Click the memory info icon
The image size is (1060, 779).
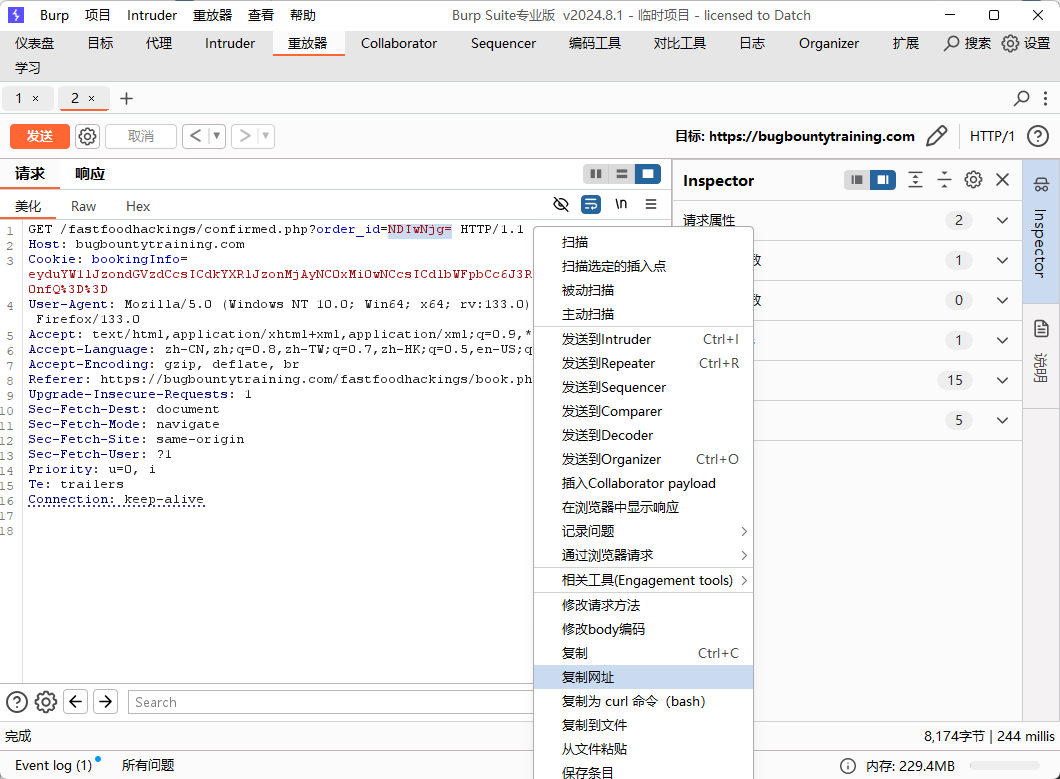(x=847, y=765)
